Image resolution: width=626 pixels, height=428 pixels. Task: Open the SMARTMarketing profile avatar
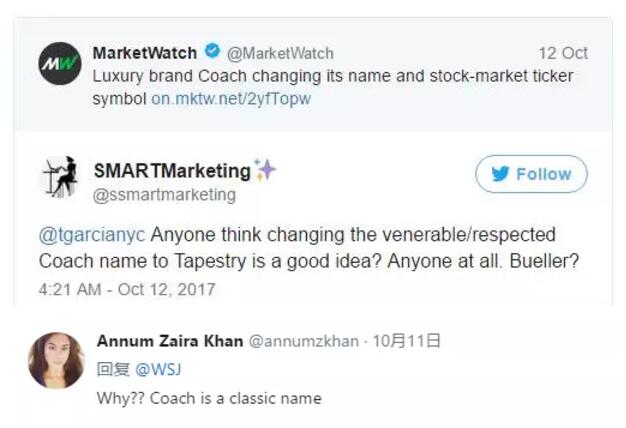(60, 177)
